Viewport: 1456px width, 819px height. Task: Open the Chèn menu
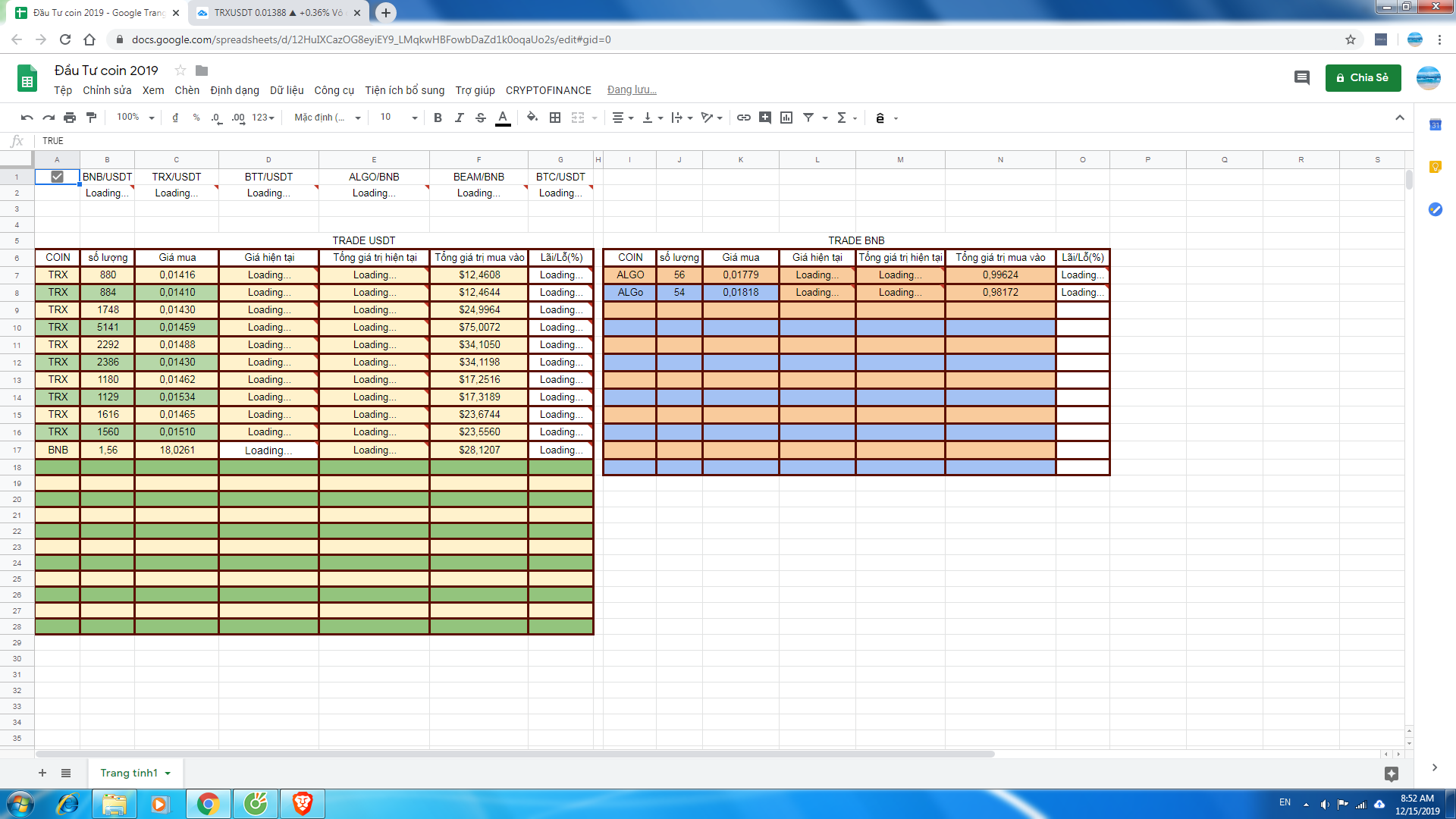click(187, 90)
